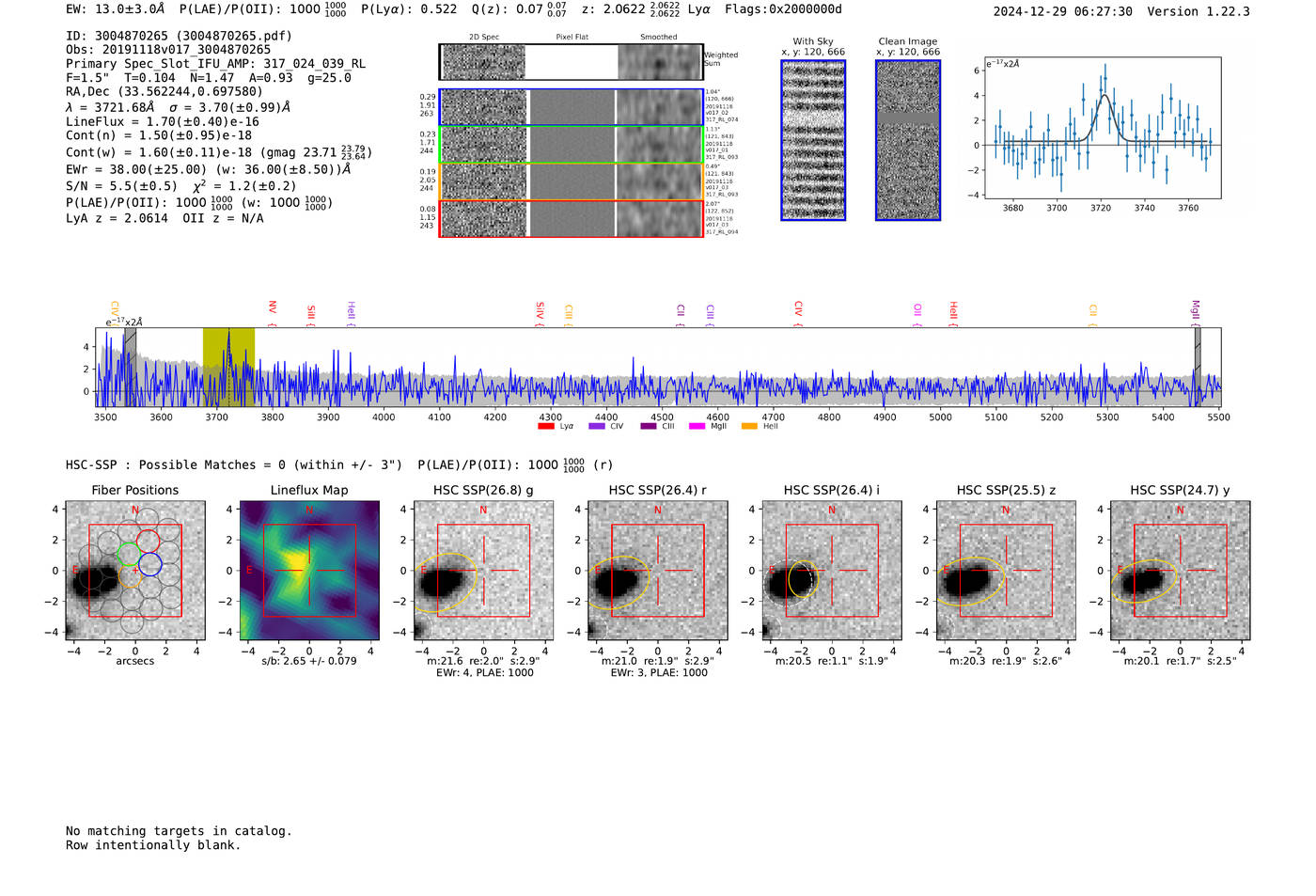Click the 'Weighted Sum' row label
Image resolution: width=1316 pixels, height=896 pixels.
721,59
